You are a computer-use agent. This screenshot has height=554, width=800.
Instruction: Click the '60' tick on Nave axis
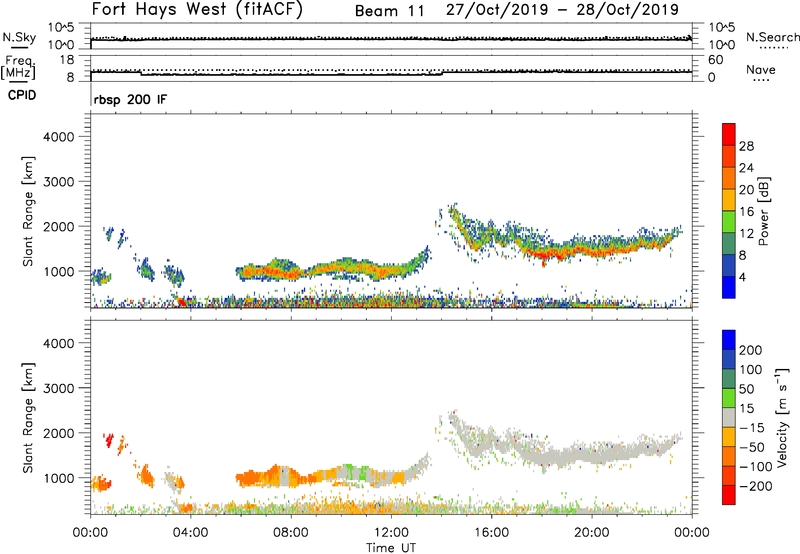click(715, 60)
